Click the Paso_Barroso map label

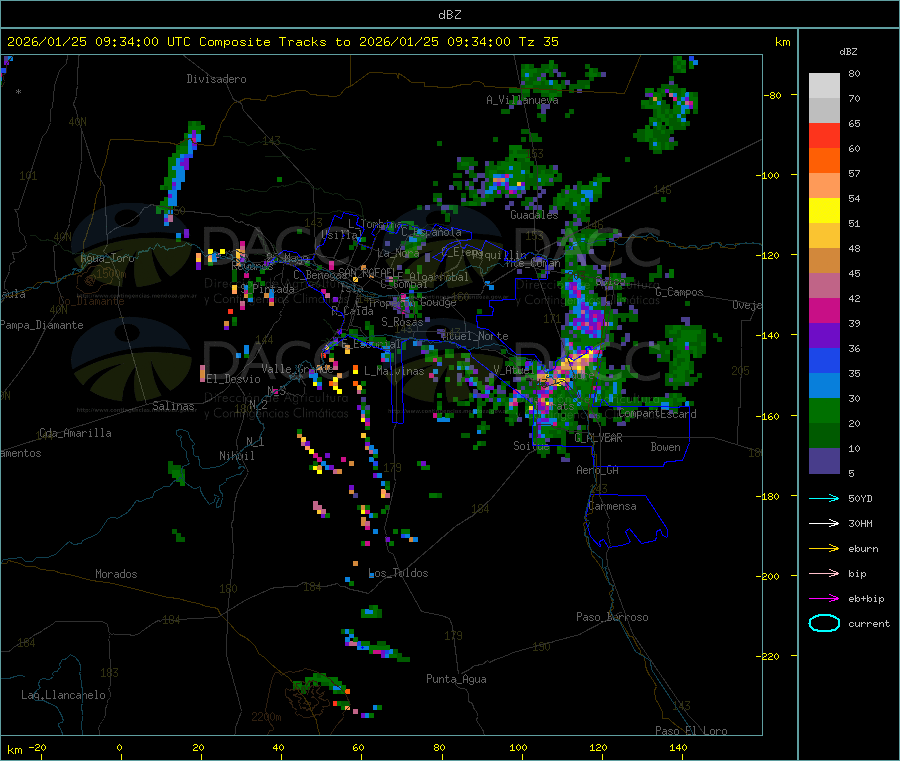(x=612, y=617)
